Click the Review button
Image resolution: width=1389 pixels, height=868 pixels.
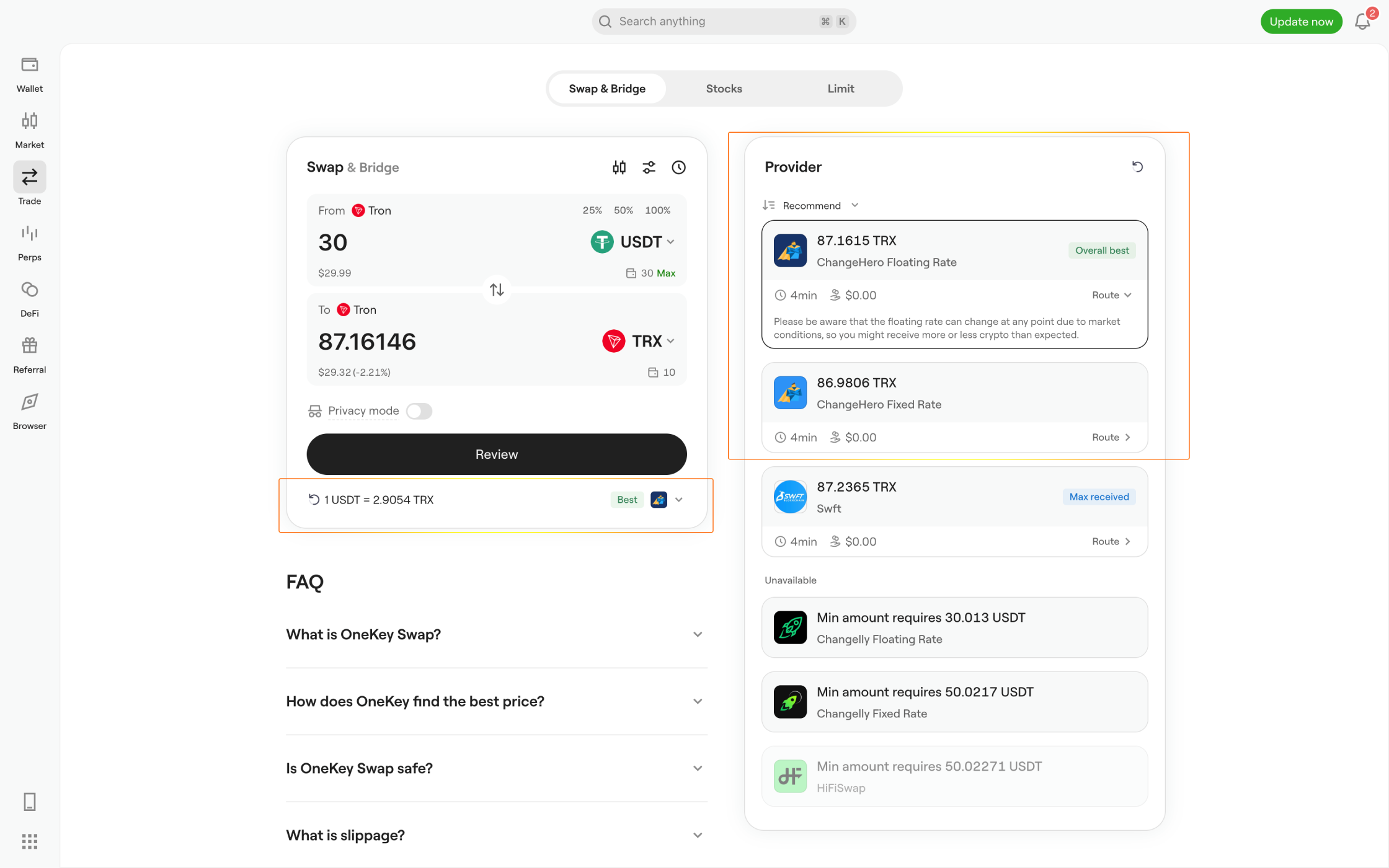(497, 454)
